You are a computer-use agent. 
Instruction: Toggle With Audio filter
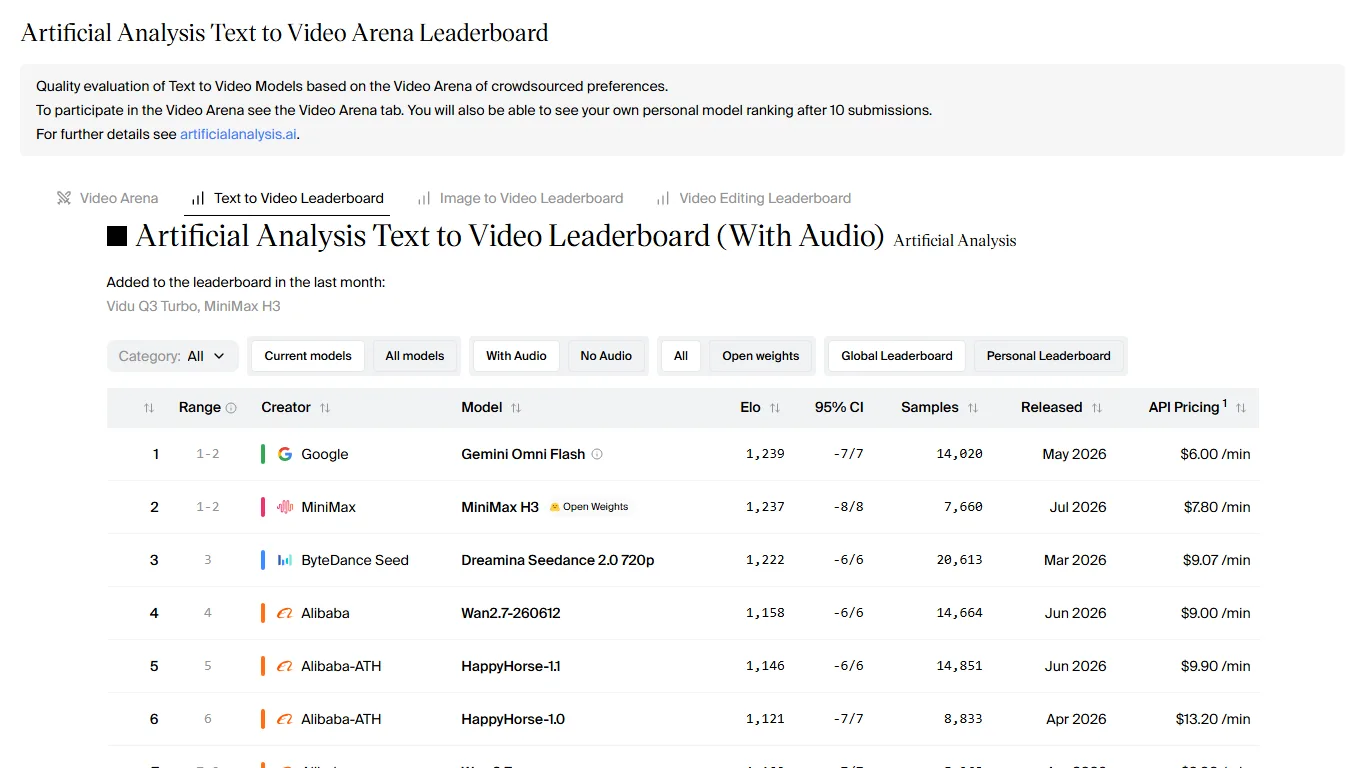[x=516, y=356]
